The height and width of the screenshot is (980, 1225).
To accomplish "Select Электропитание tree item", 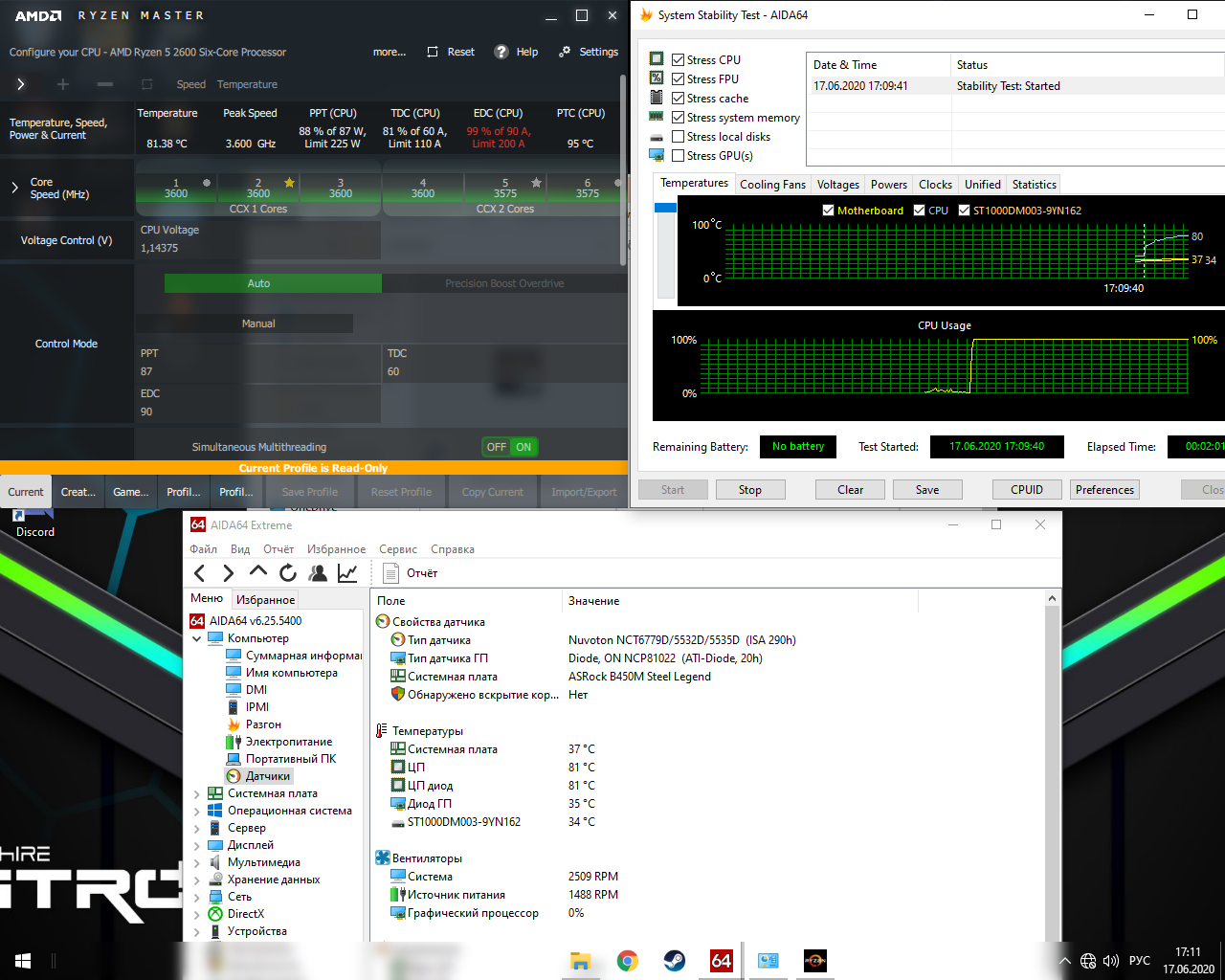I will pyautogui.click(x=289, y=742).
